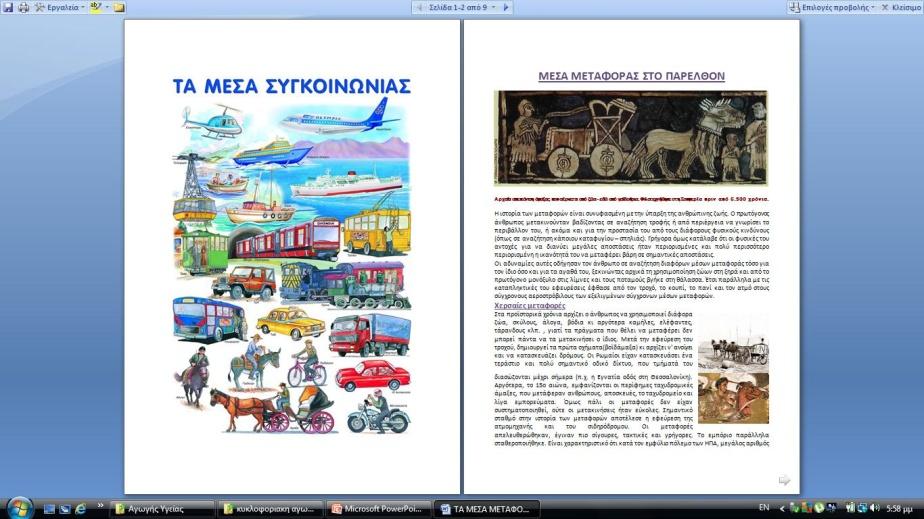The image size is (924, 519).
Task: Go to previous screen arrow
Action: pos(420,8)
